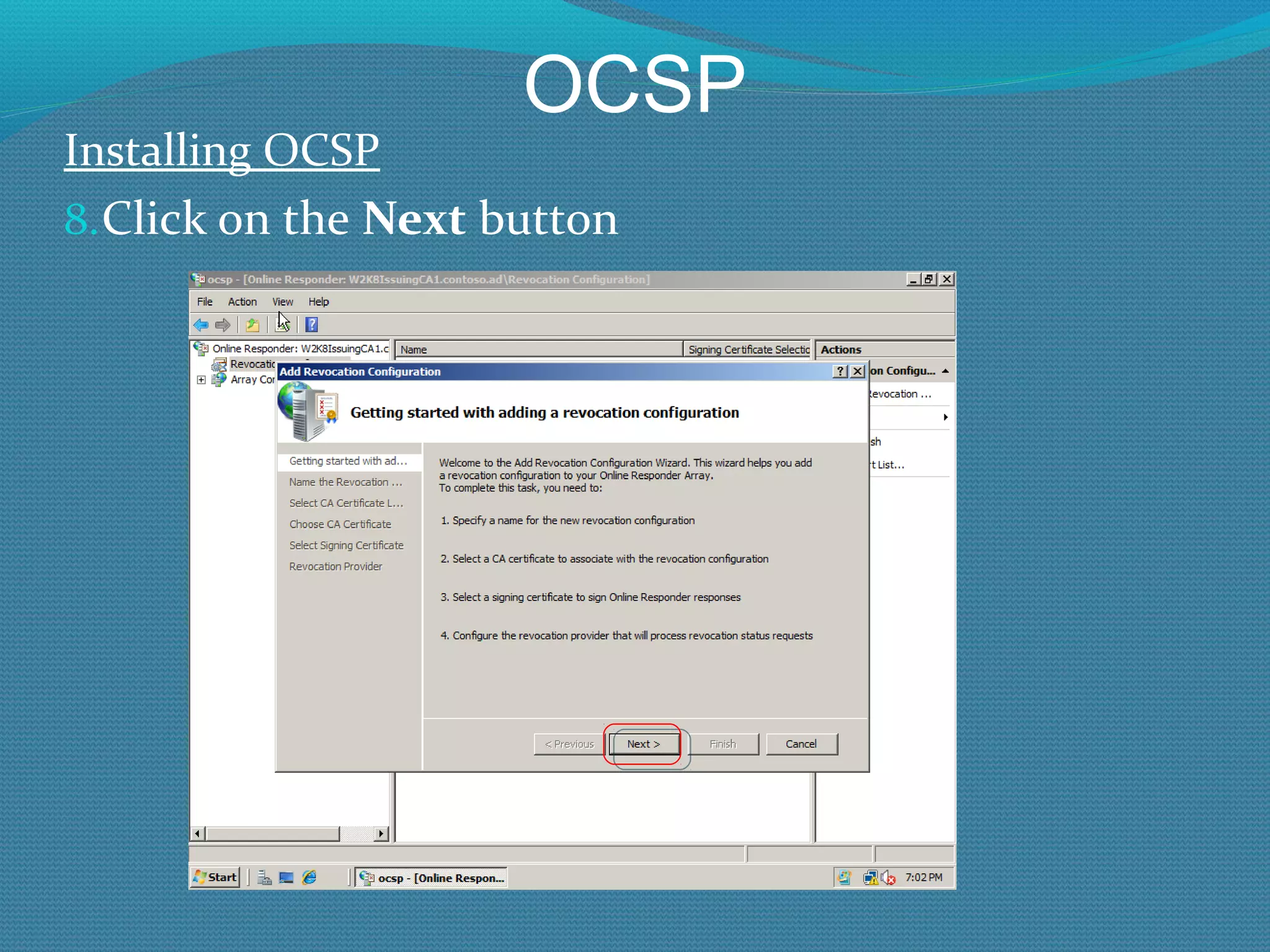Image resolution: width=1270 pixels, height=952 pixels.
Task: Click the grayed Finish button
Action: pos(723,744)
